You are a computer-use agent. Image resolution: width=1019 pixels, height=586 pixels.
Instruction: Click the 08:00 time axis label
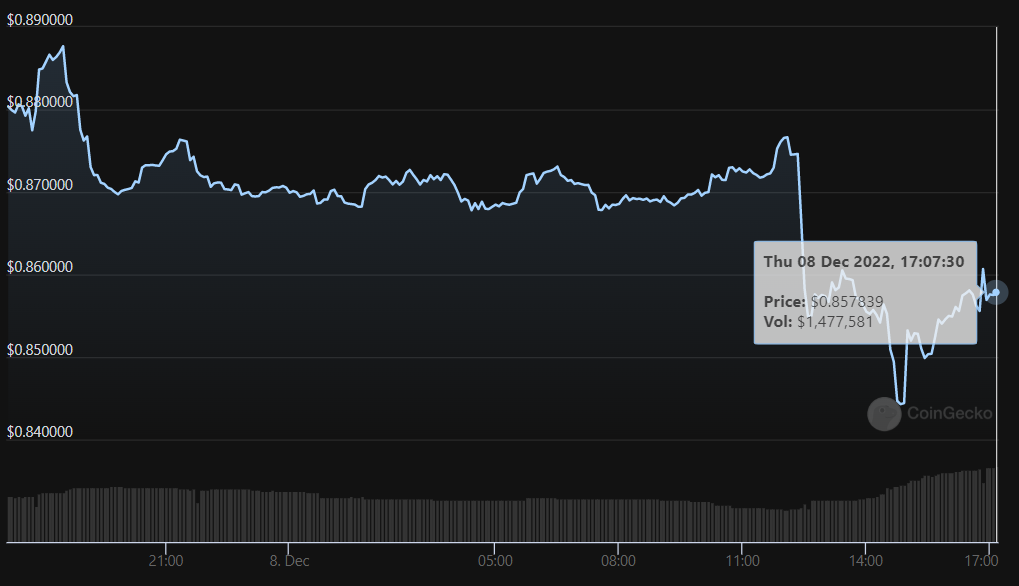(618, 561)
